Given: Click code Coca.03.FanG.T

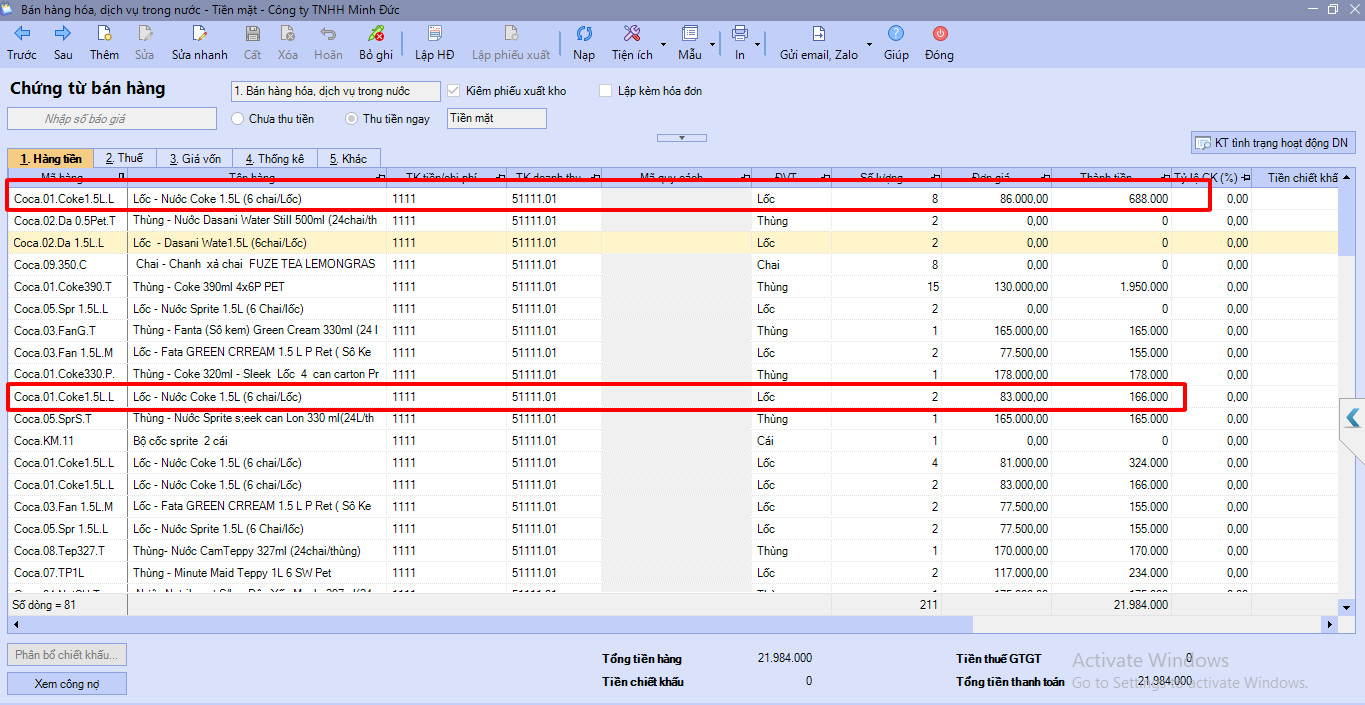Looking at the screenshot, I should 55,331.
